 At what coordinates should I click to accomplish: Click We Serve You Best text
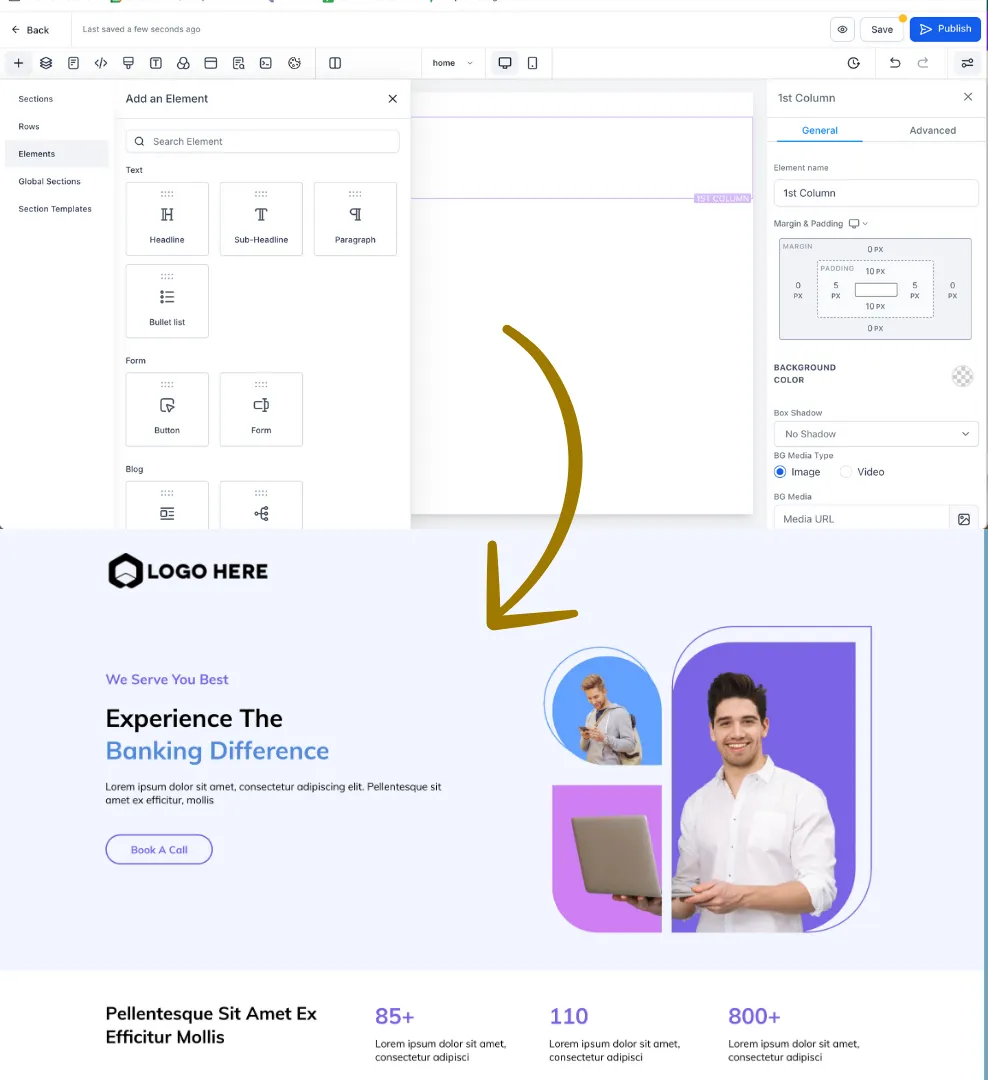click(x=167, y=680)
